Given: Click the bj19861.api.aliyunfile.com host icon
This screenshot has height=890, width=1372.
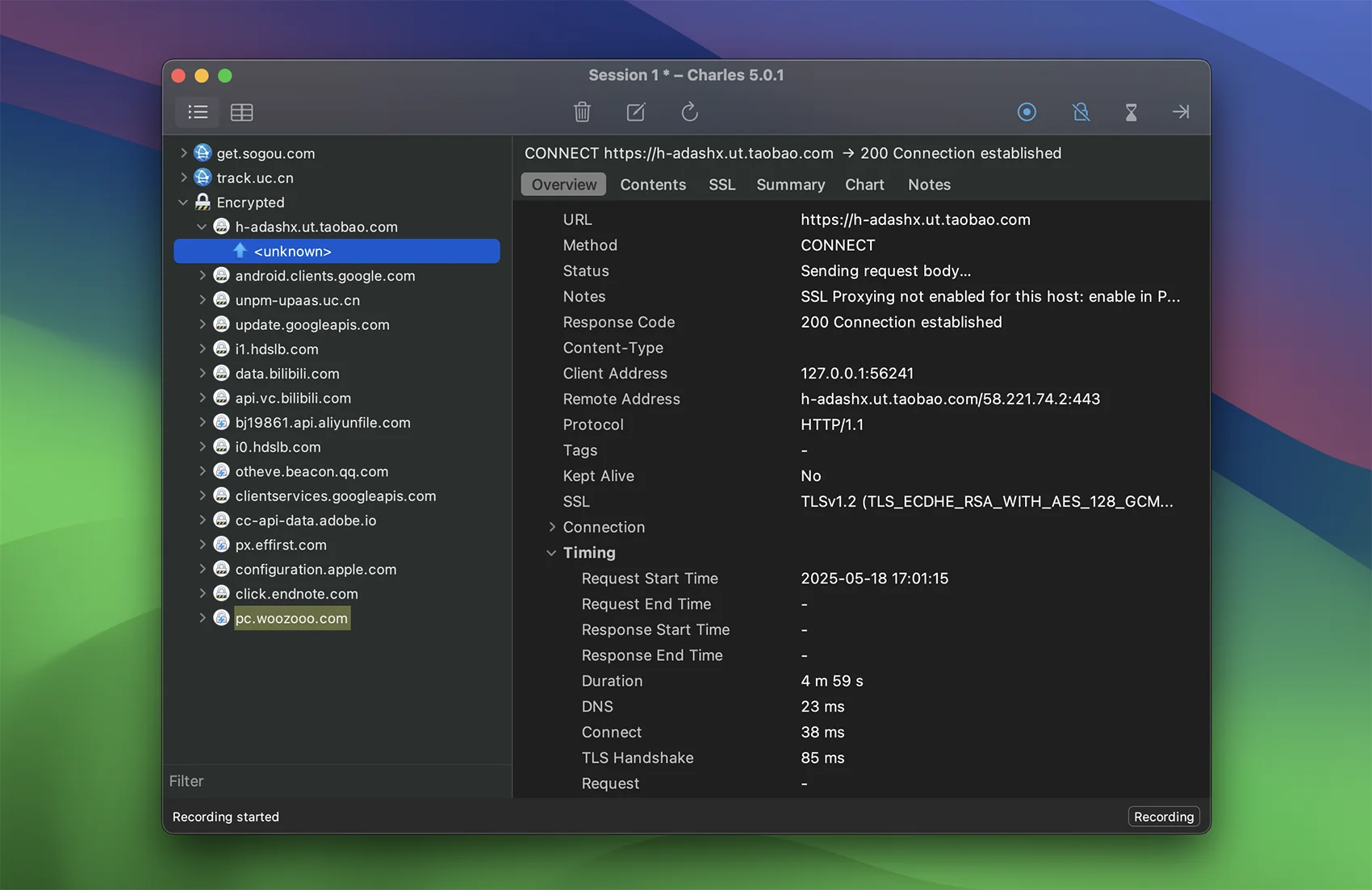Looking at the screenshot, I should coord(221,422).
